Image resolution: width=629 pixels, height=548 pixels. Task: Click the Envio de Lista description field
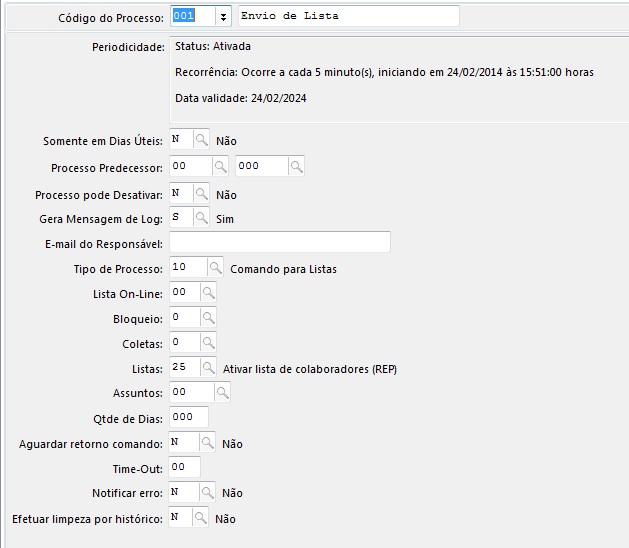pos(347,17)
